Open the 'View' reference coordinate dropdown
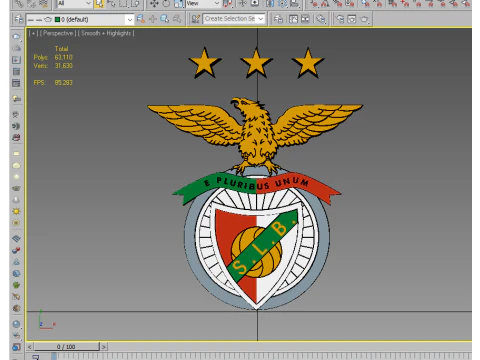The image size is (480, 360). [x=203, y=3]
